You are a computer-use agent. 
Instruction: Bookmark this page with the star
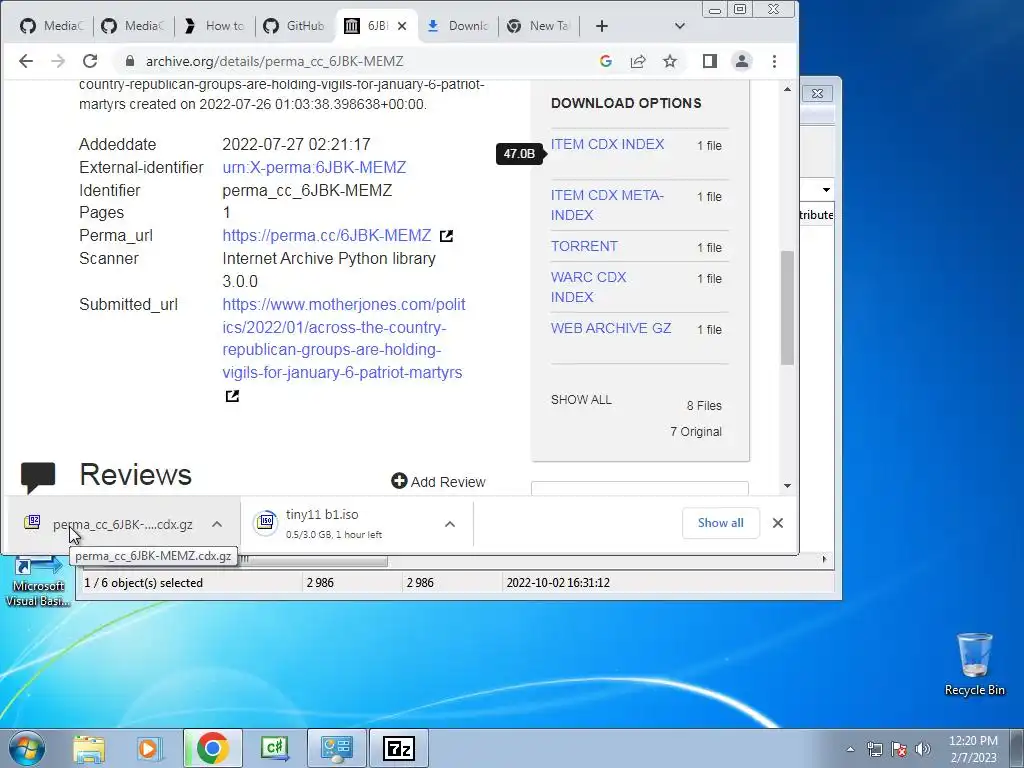tap(669, 61)
